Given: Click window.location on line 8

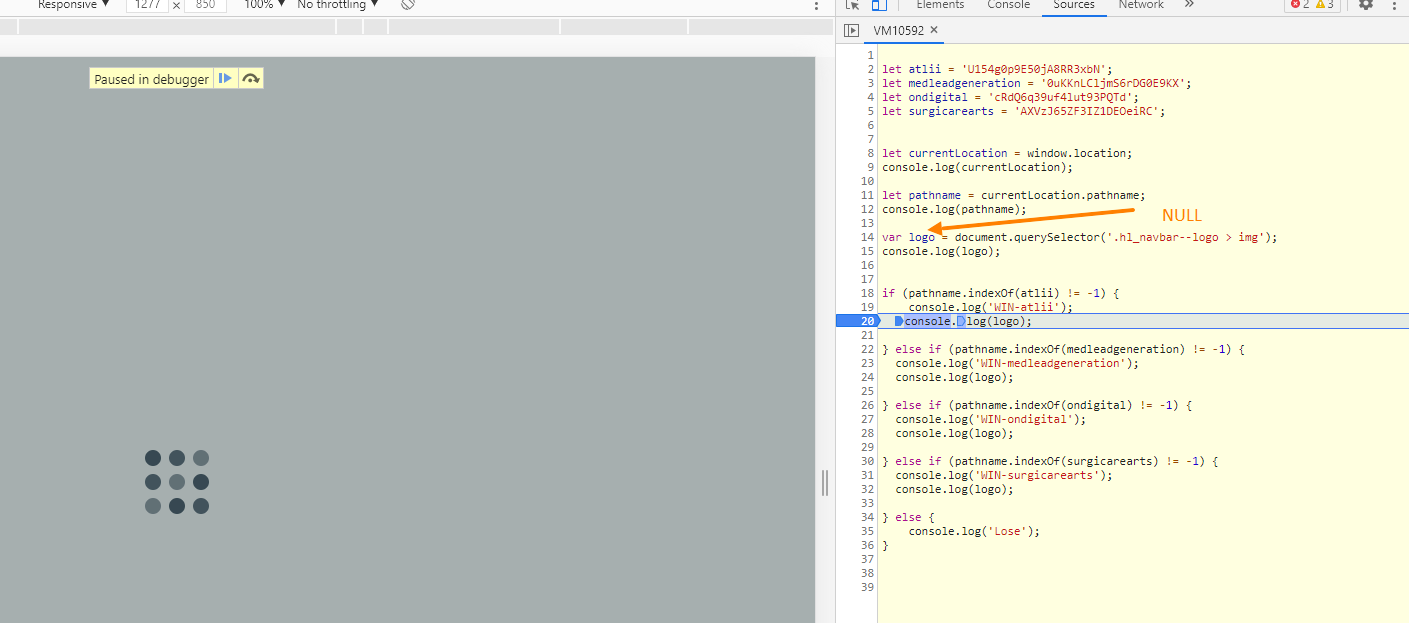Looking at the screenshot, I should pos(1076,153).
